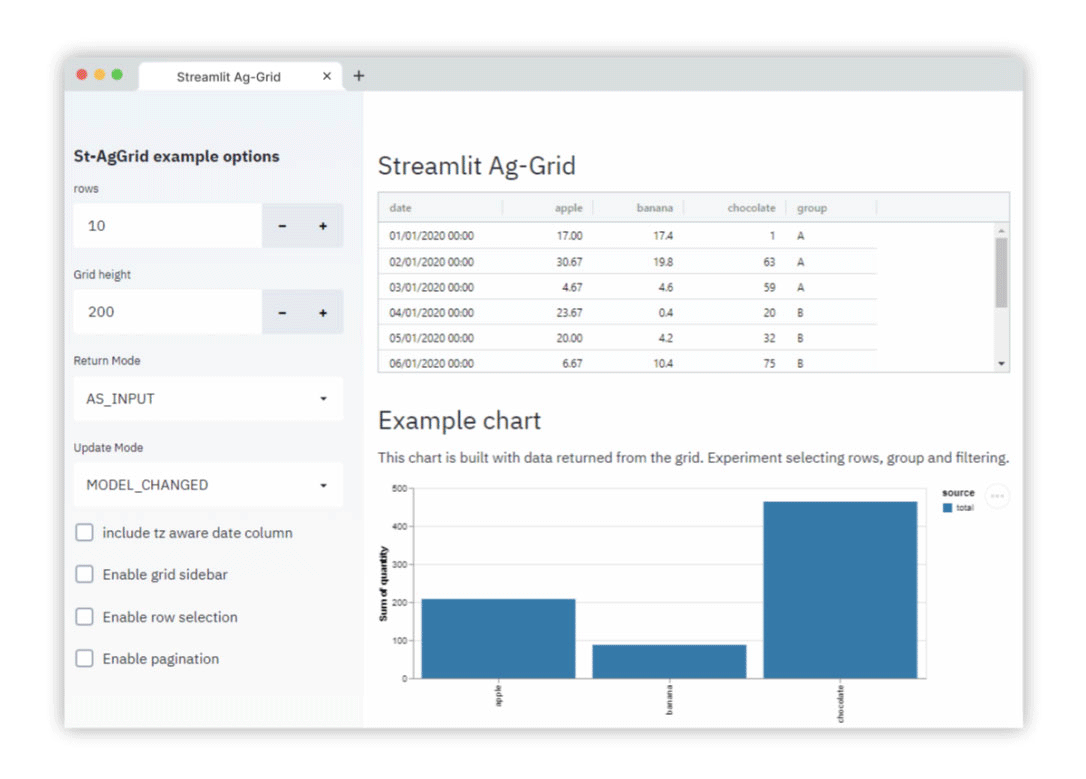Toggle Enable grid sidebar checkbox

click(x=84, y=574)
